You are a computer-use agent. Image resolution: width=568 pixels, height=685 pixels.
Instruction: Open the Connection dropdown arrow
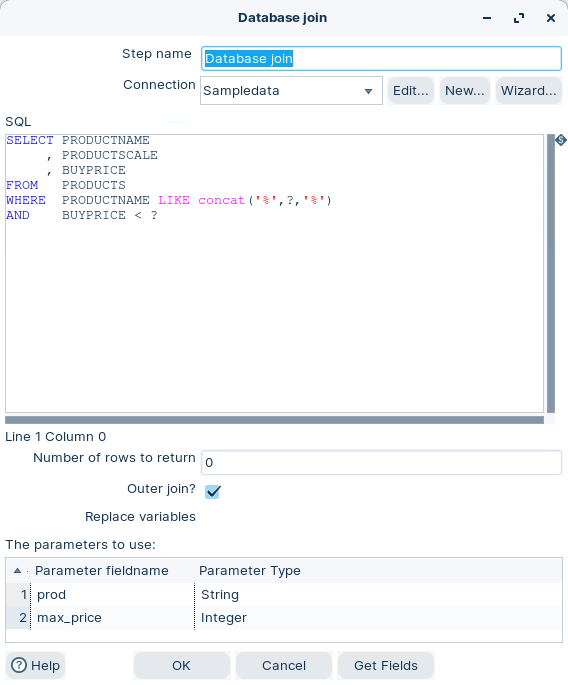coord(368,91)
